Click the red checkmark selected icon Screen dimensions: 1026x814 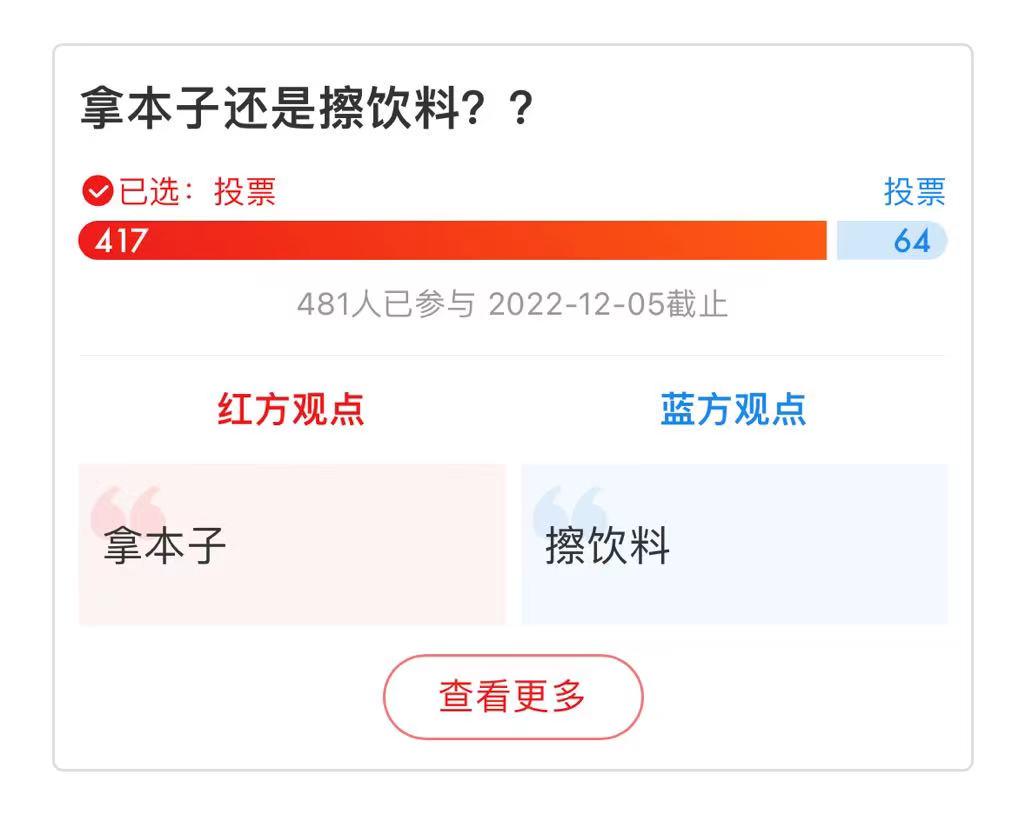tap(97, 190)
